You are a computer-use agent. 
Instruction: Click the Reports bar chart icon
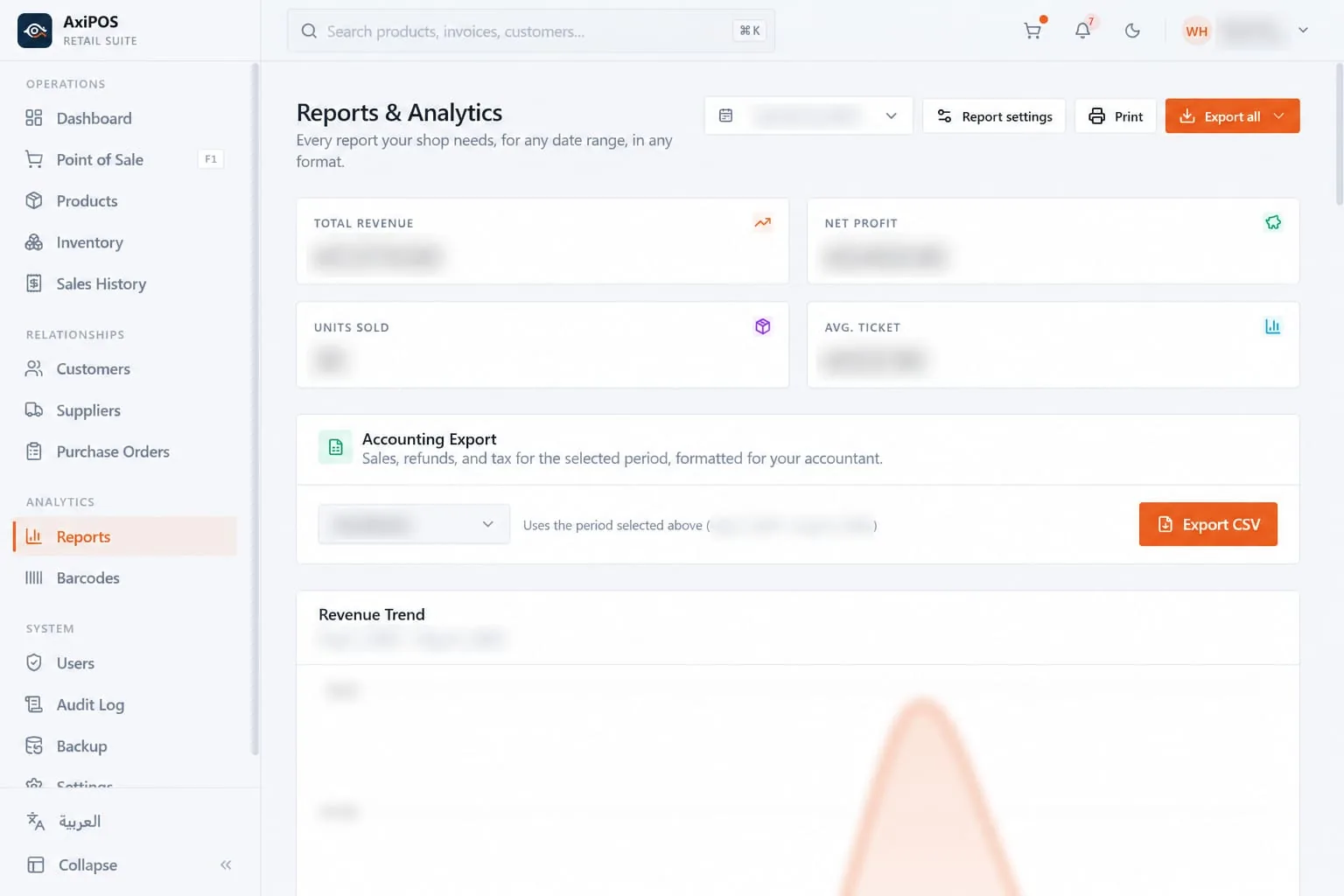(x=34, y=536)
